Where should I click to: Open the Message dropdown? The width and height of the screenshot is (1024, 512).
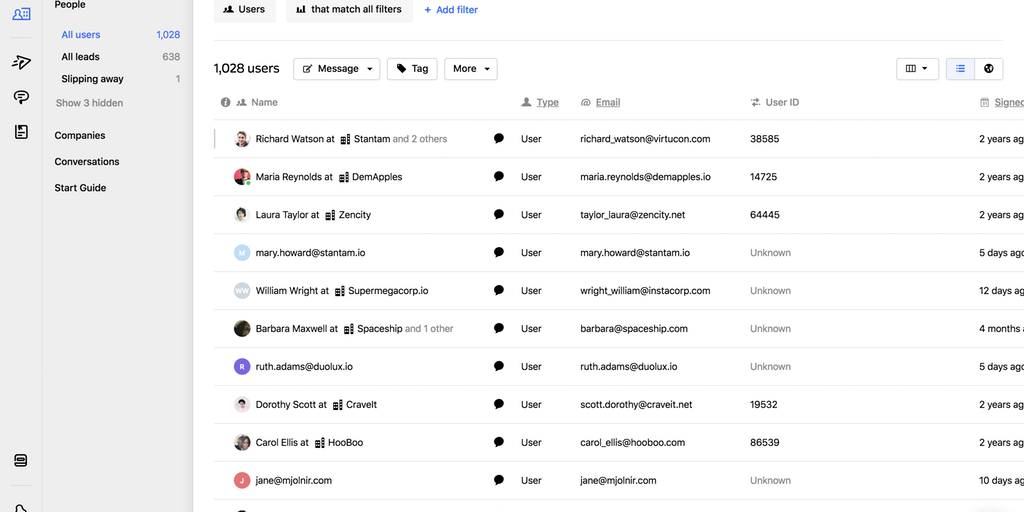point(336,69)
